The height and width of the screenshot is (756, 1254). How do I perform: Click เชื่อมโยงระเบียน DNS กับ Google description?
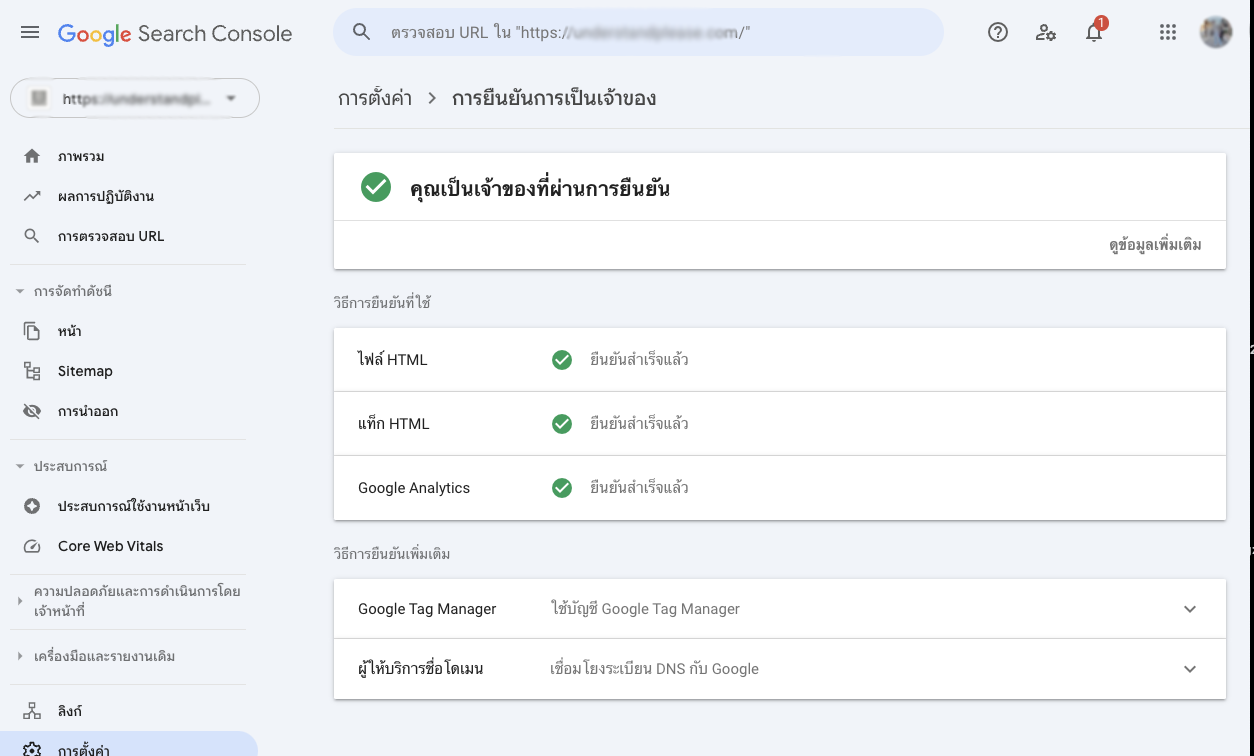[x=655, y=669]
